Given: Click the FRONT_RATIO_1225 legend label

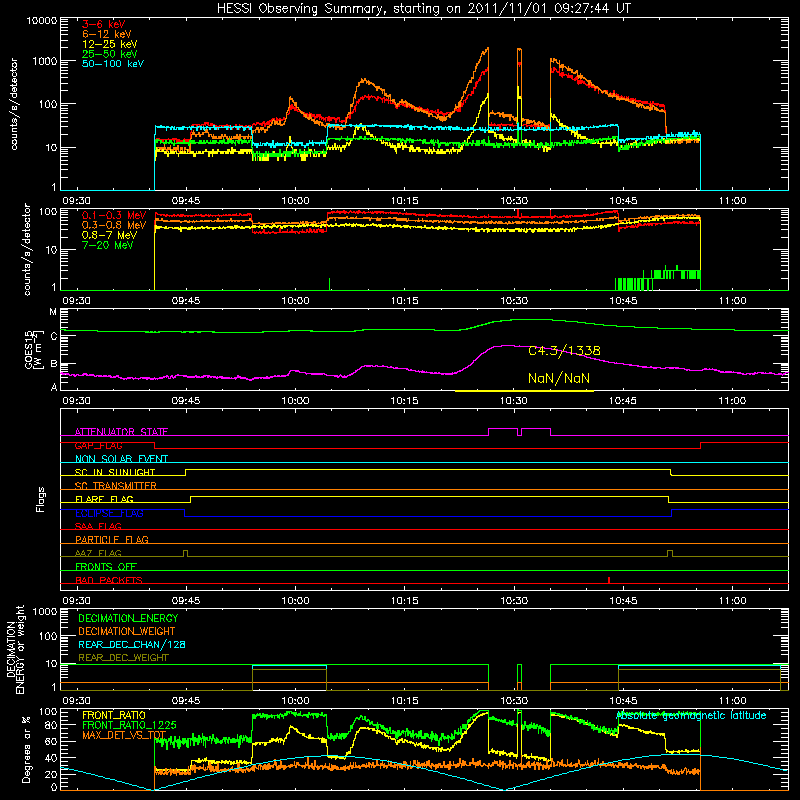Looking at the screenshot, I should pyautogui.click(x=129, y=725).
